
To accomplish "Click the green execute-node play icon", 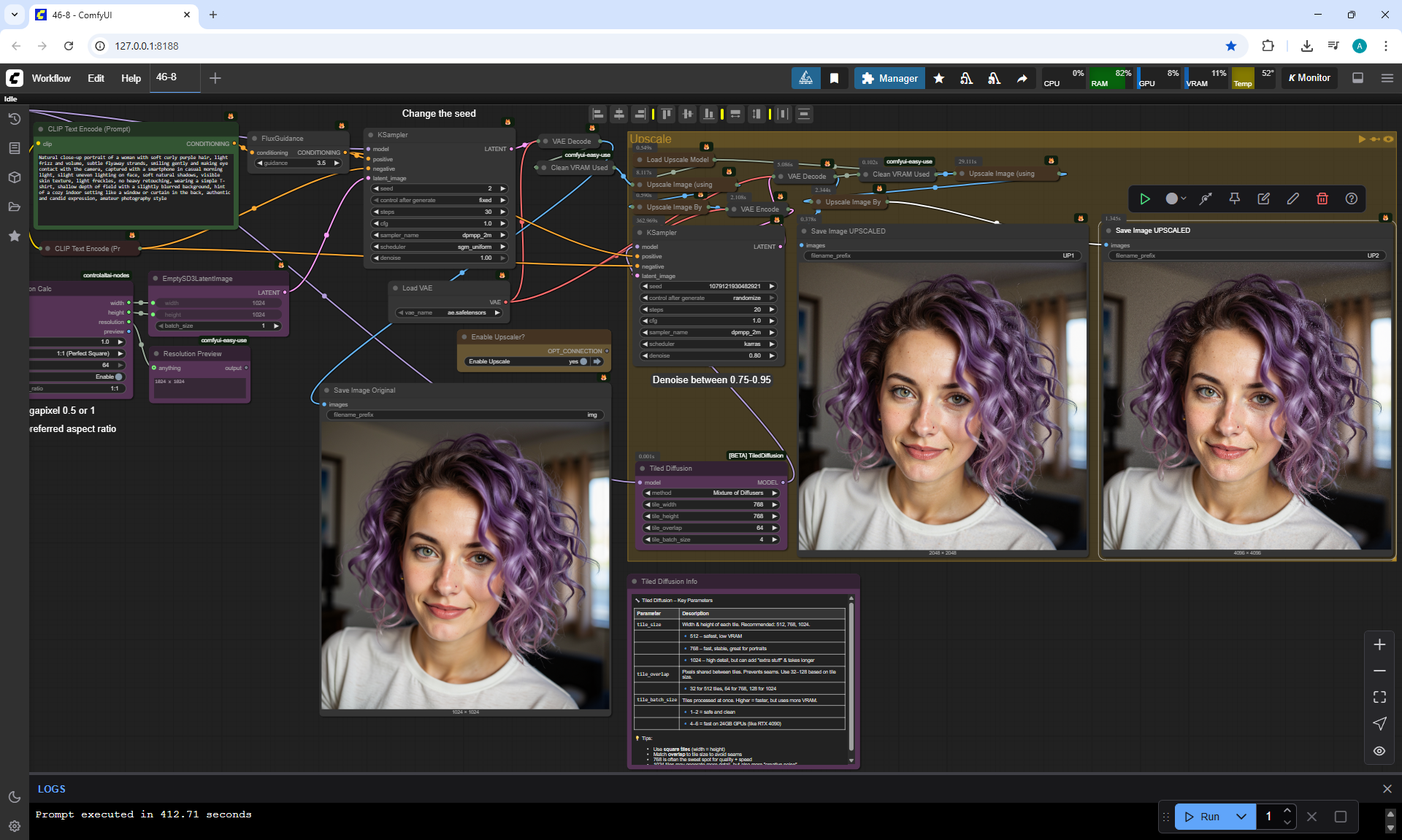I will pyautogui.click(x=1145, y=199).
